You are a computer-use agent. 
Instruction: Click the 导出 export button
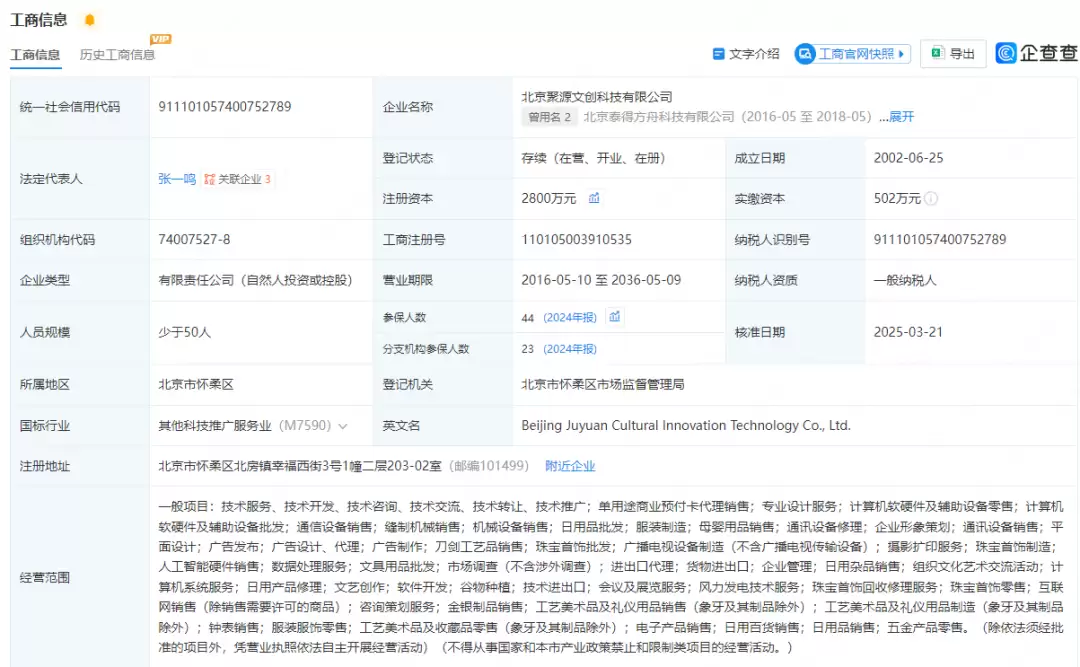(952, 54)
